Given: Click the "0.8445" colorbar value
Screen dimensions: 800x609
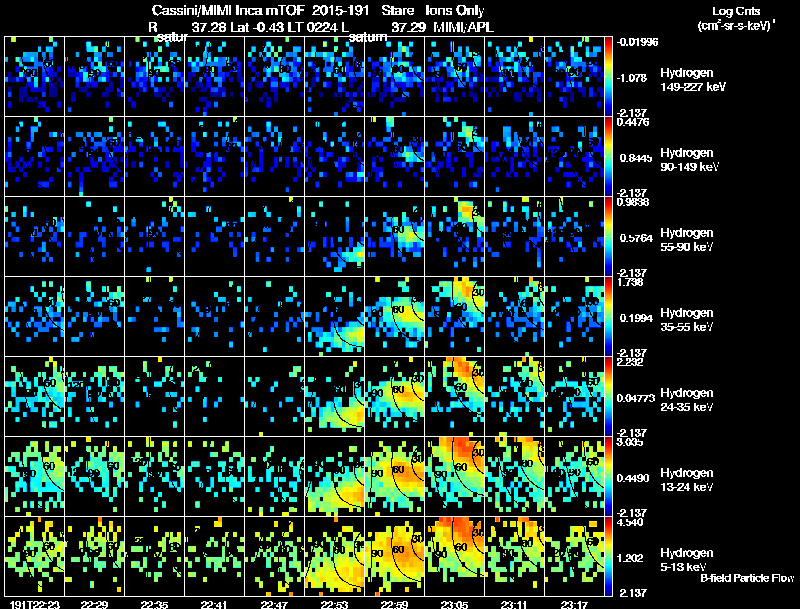Looking at the screenshot, I should point(636,158).
